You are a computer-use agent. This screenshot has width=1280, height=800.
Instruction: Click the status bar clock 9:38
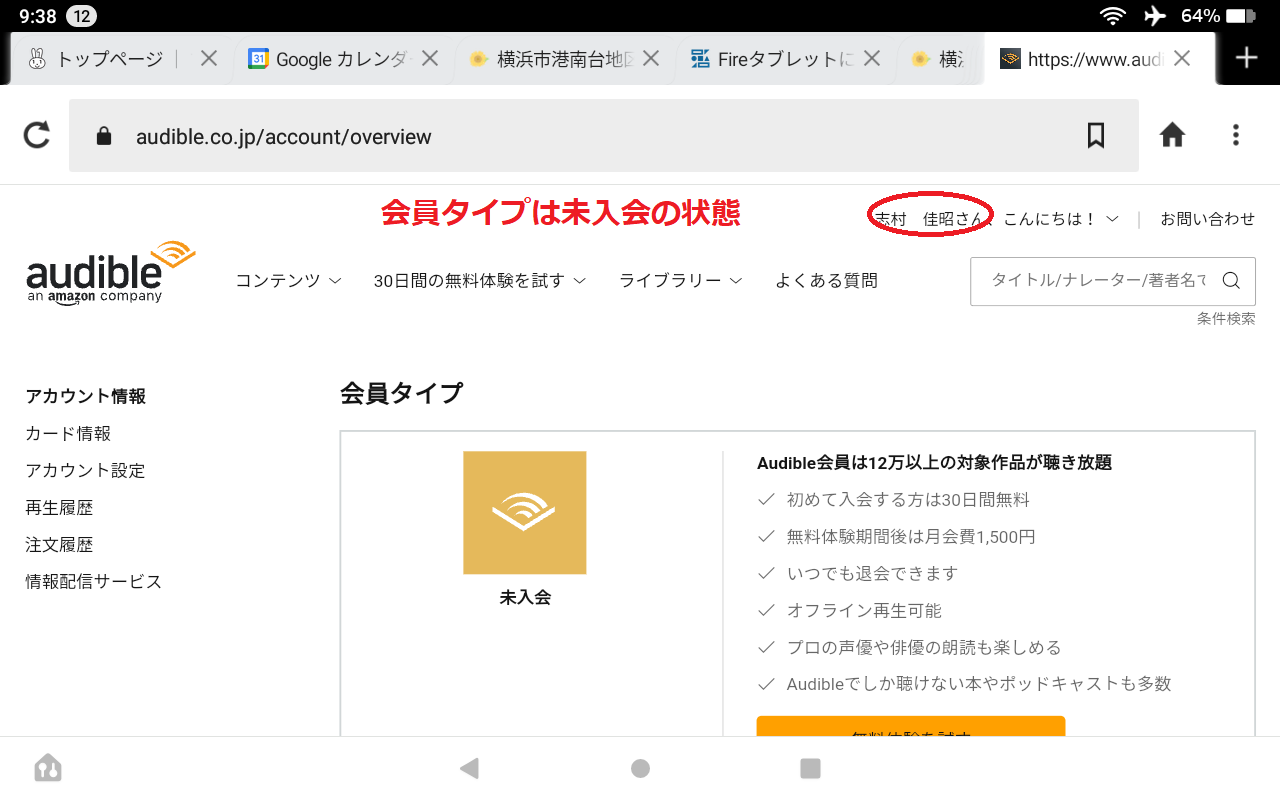click(x=38, y=16)
